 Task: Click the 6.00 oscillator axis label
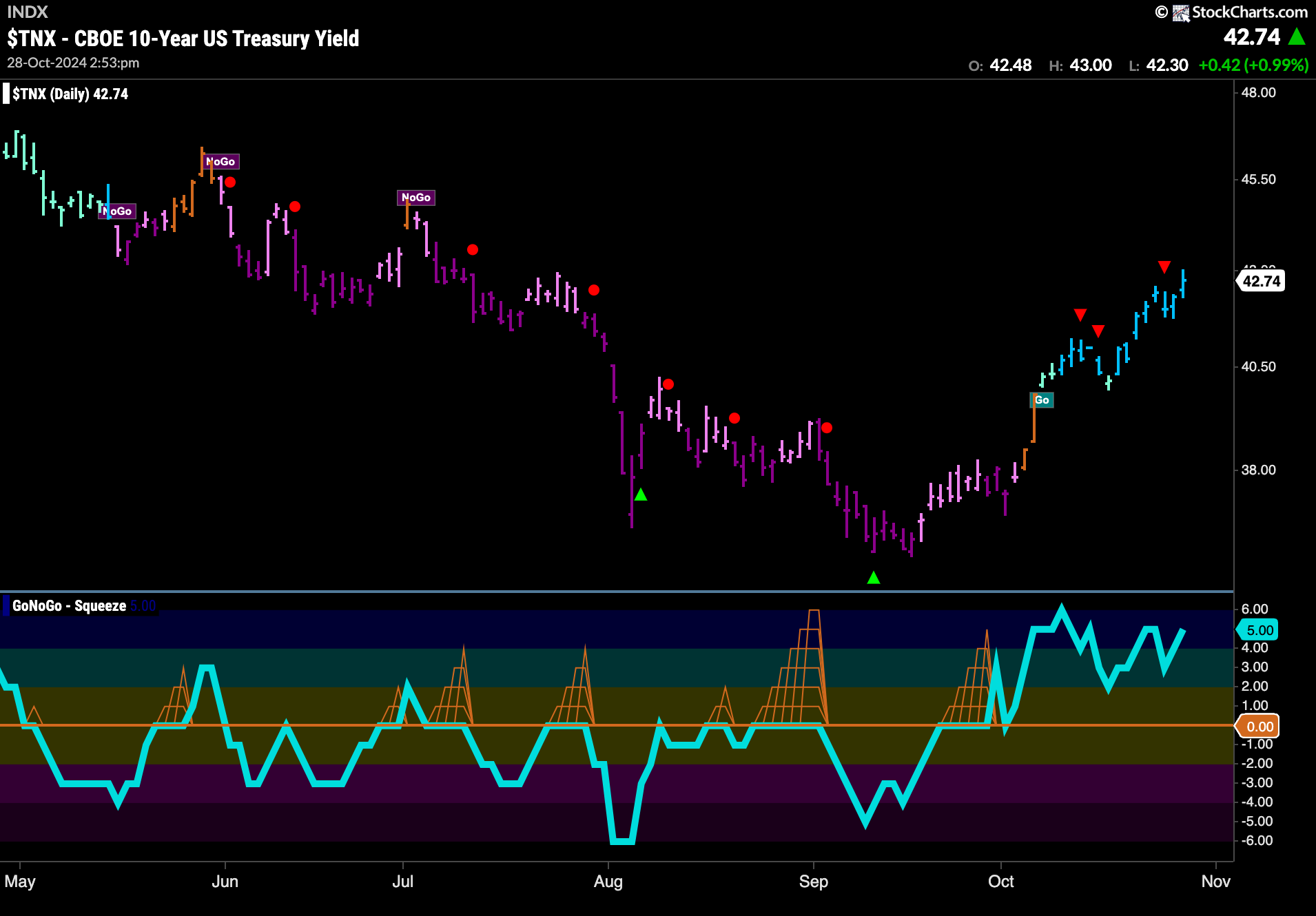pyautogui.click(x=1255, y=610)
